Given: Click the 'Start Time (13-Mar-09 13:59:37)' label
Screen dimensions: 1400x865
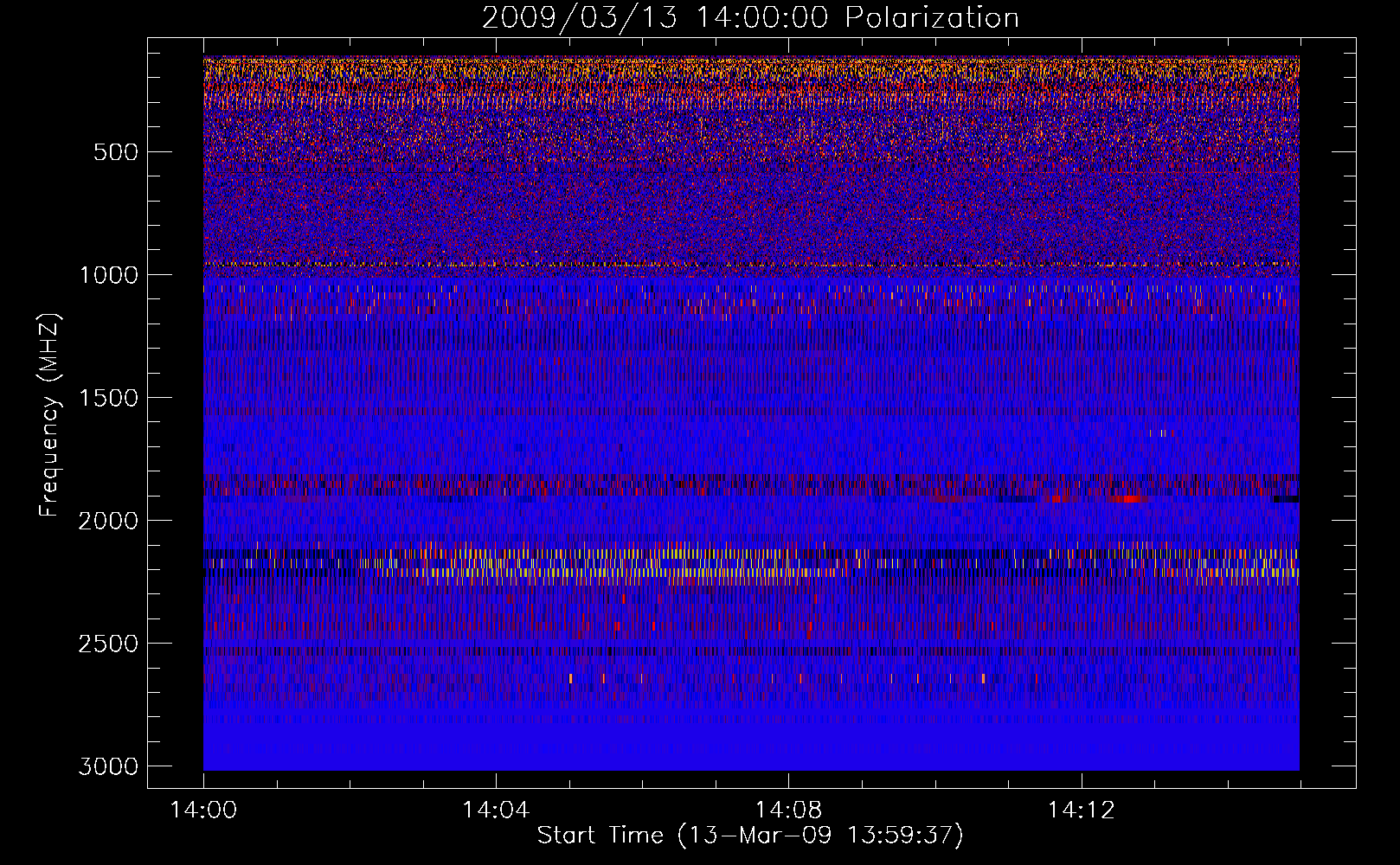Looking at the screenshot, I should 750,836.
